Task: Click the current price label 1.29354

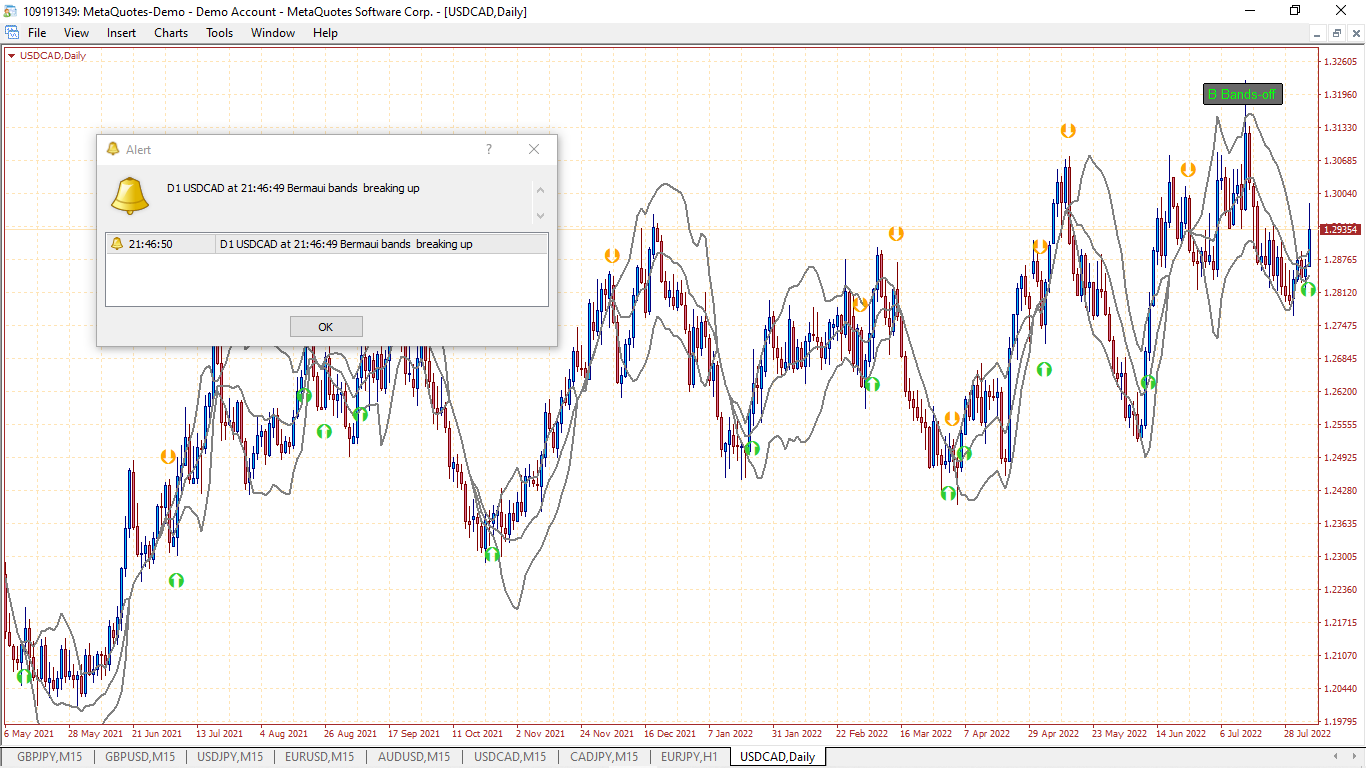Action: 1340,230
